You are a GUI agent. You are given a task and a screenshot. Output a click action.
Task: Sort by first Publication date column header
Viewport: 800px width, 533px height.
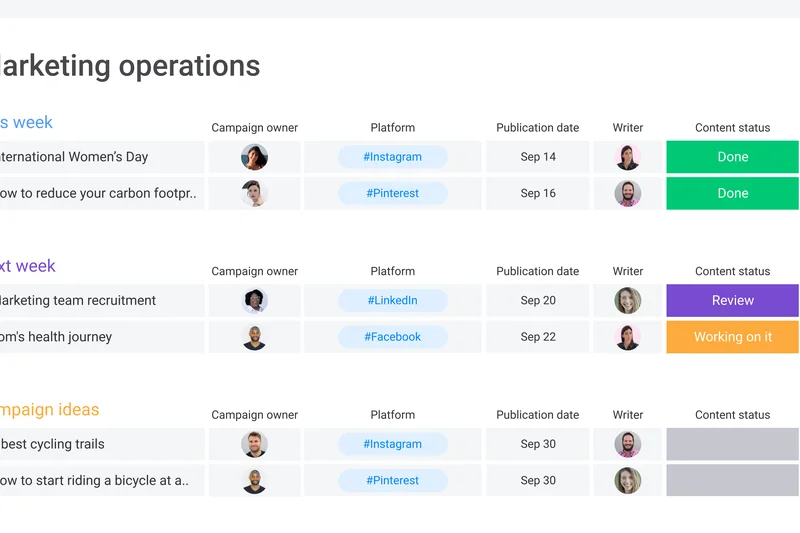pyautogui.click(x=538, y=128)
